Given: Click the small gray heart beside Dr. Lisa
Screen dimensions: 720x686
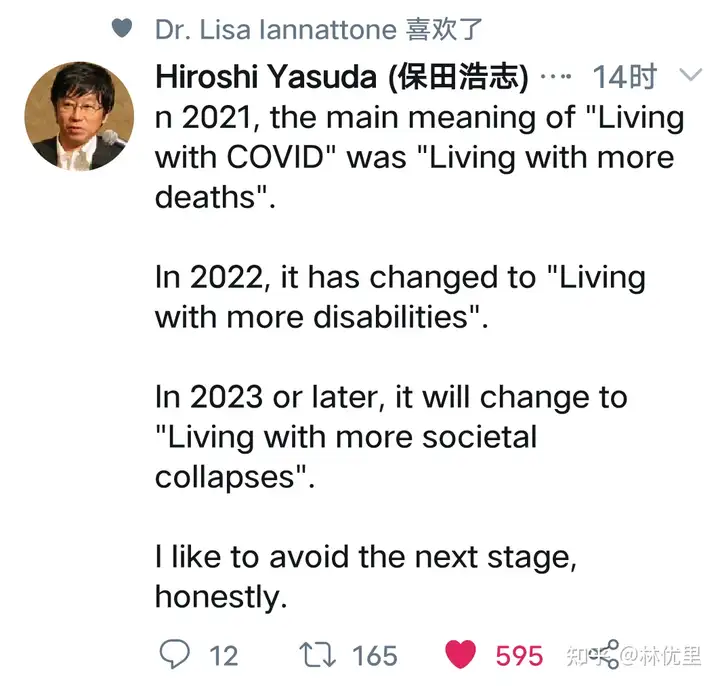Looking at the screenshot, I should coord(122,29).
